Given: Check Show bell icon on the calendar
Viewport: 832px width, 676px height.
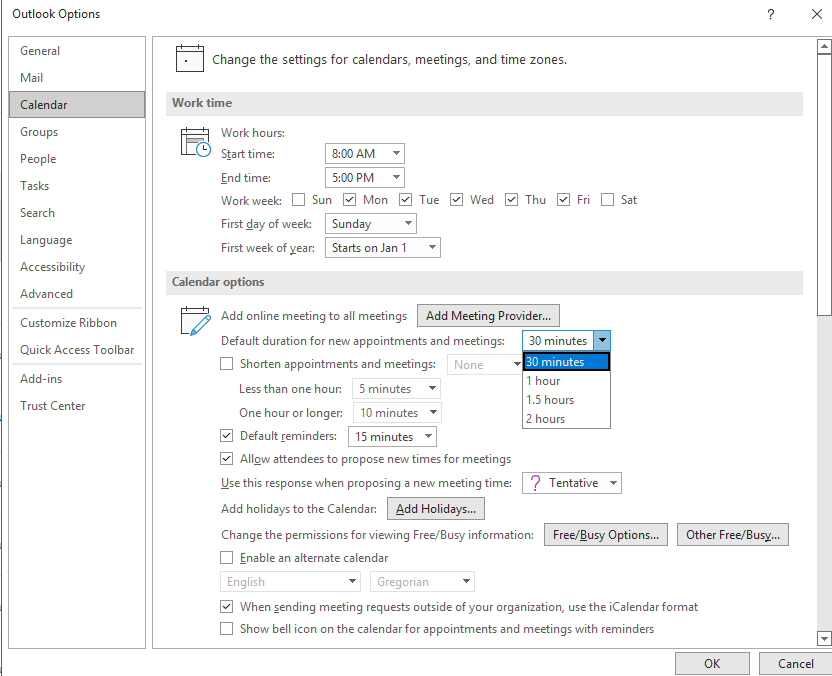Looking at the screenshot, I should click(x=226, y=629).
